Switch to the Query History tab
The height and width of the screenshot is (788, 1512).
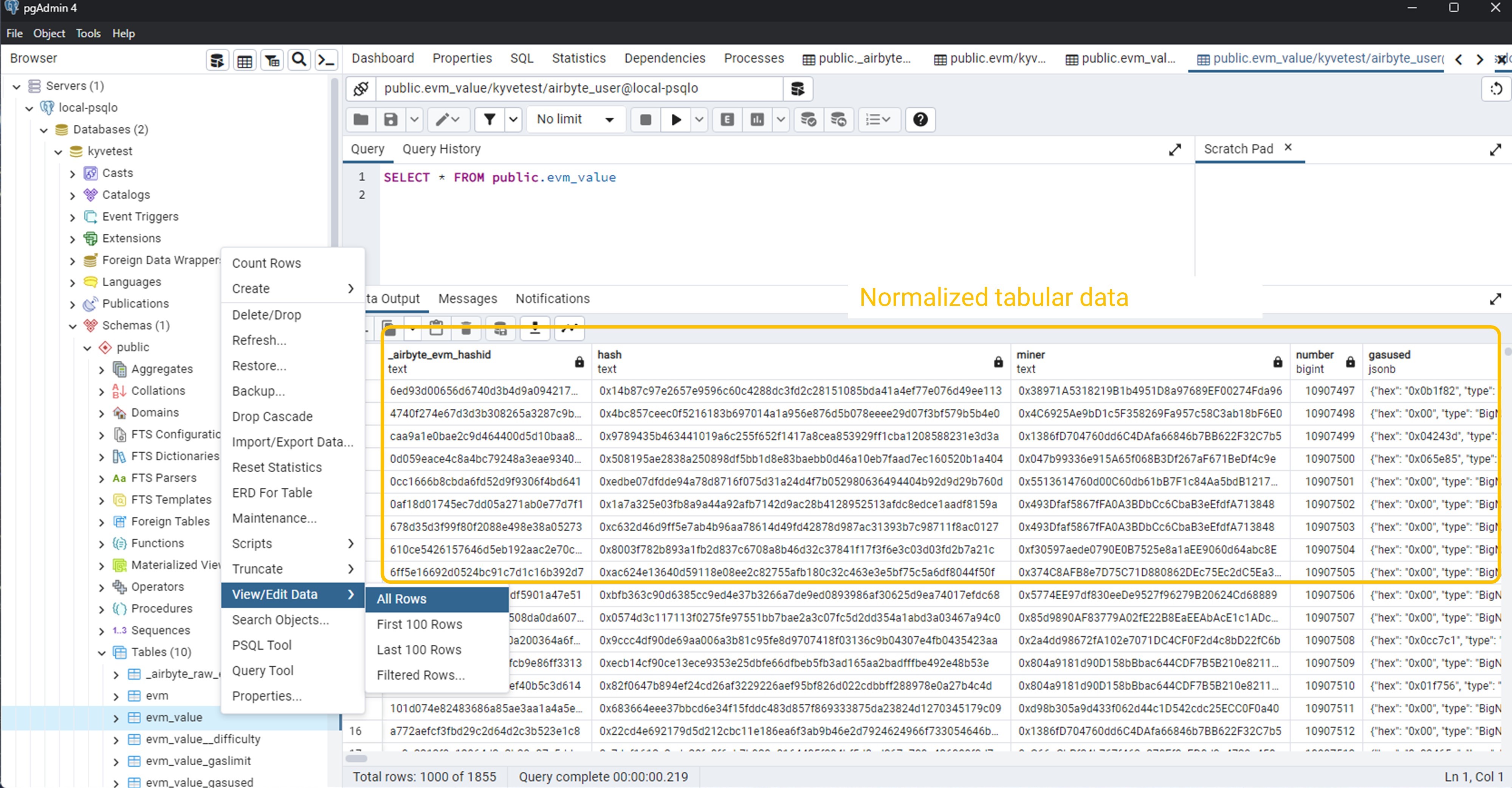[x=441, y=149]
